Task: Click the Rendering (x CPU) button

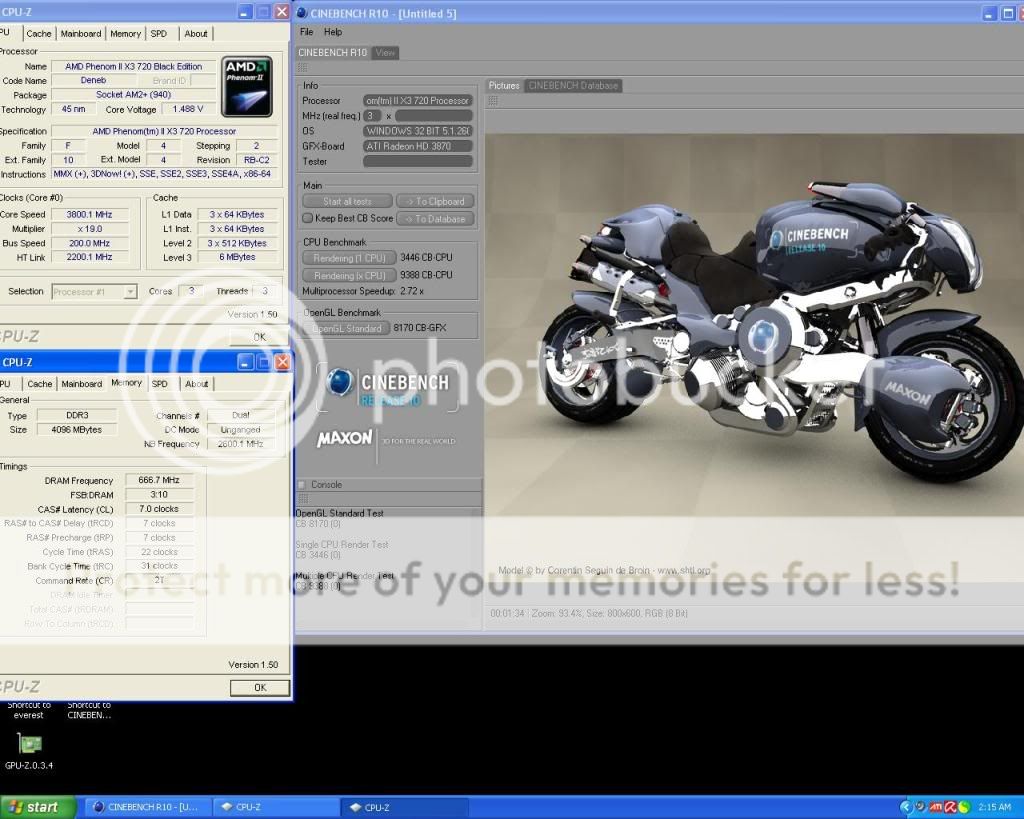Action: pyautogui.click(x=349, y=276)
